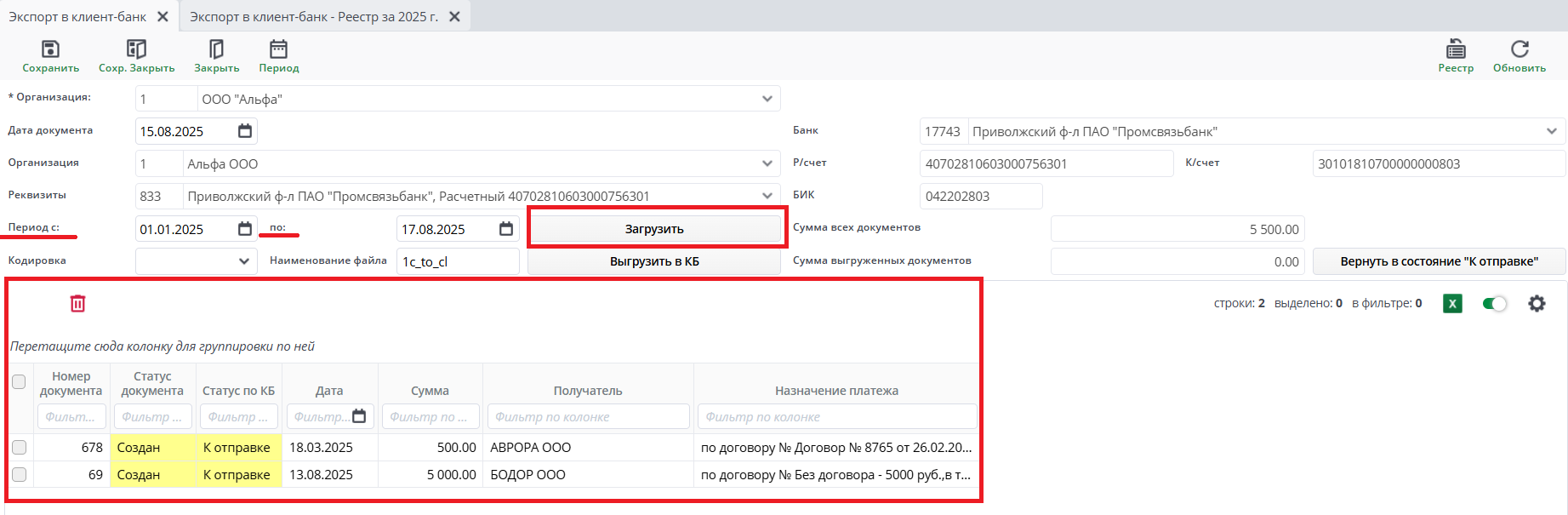
Task: Toggle the green switch near the Excel icon
Action: 1494,303
